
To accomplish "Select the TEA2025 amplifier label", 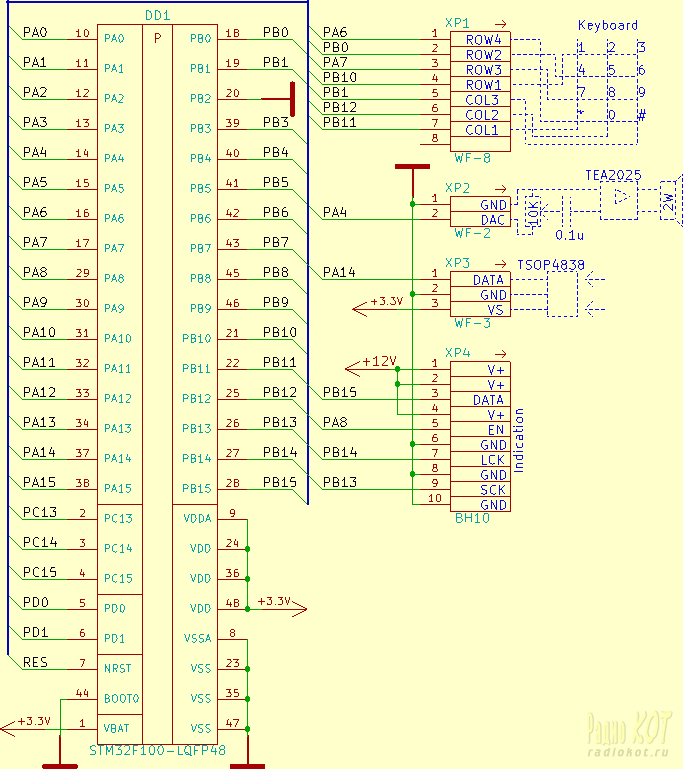I will pyautogui.click(x=613, y=175).
